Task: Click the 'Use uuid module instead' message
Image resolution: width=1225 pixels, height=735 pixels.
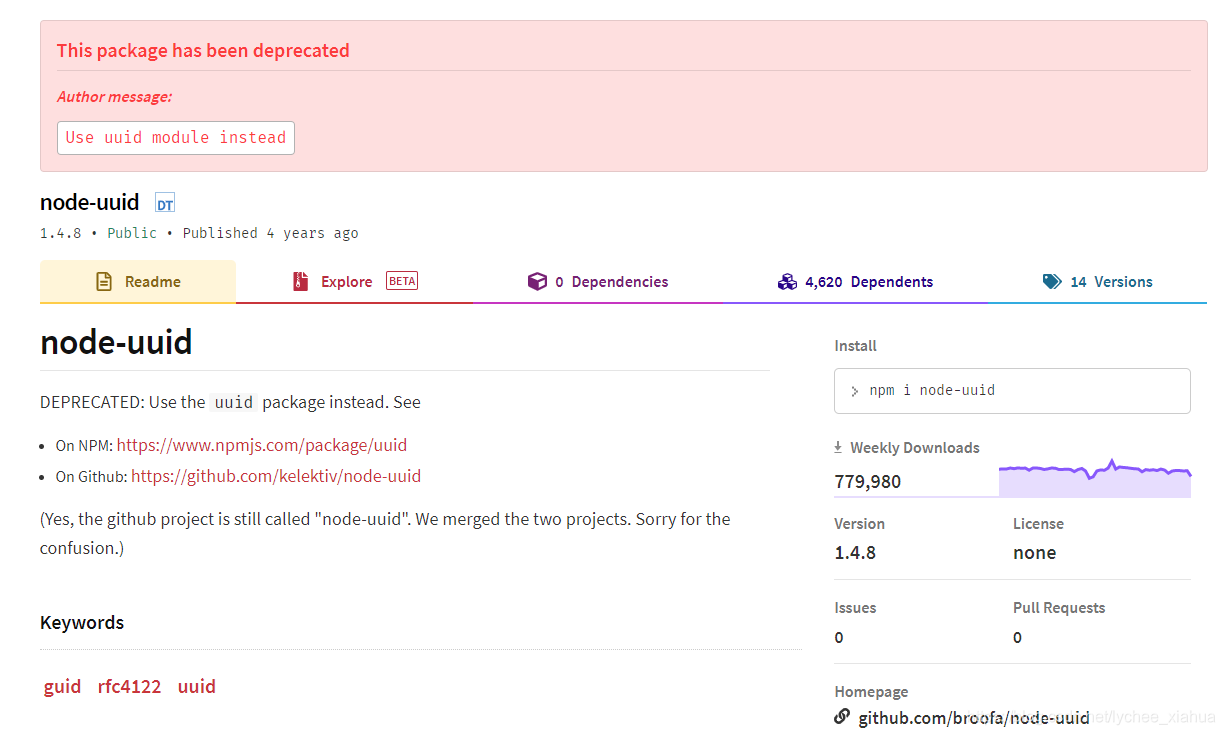Action: [176, 138]
